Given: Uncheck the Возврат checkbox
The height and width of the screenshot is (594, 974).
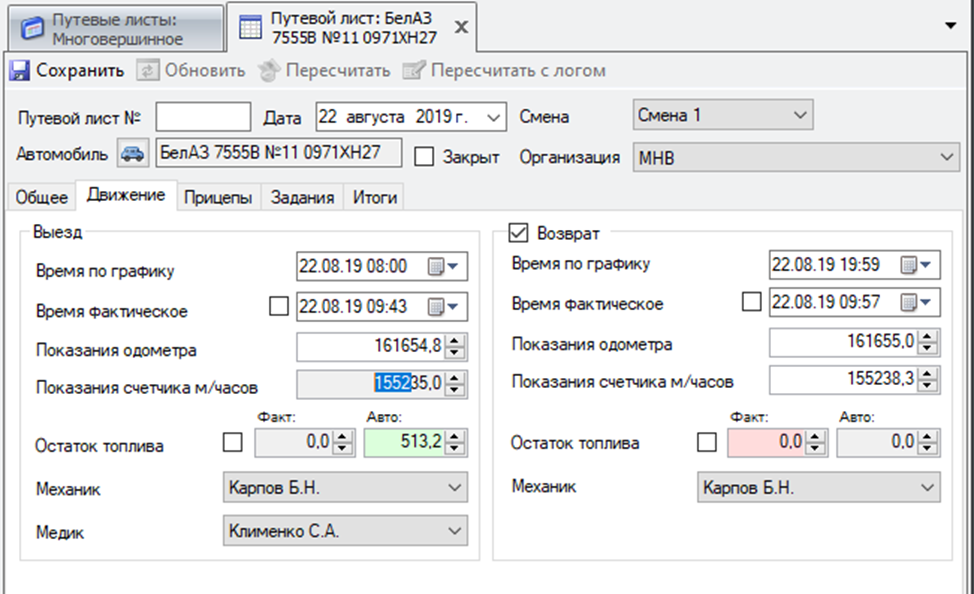Looking at the screenshot, I should click(518, 233).
